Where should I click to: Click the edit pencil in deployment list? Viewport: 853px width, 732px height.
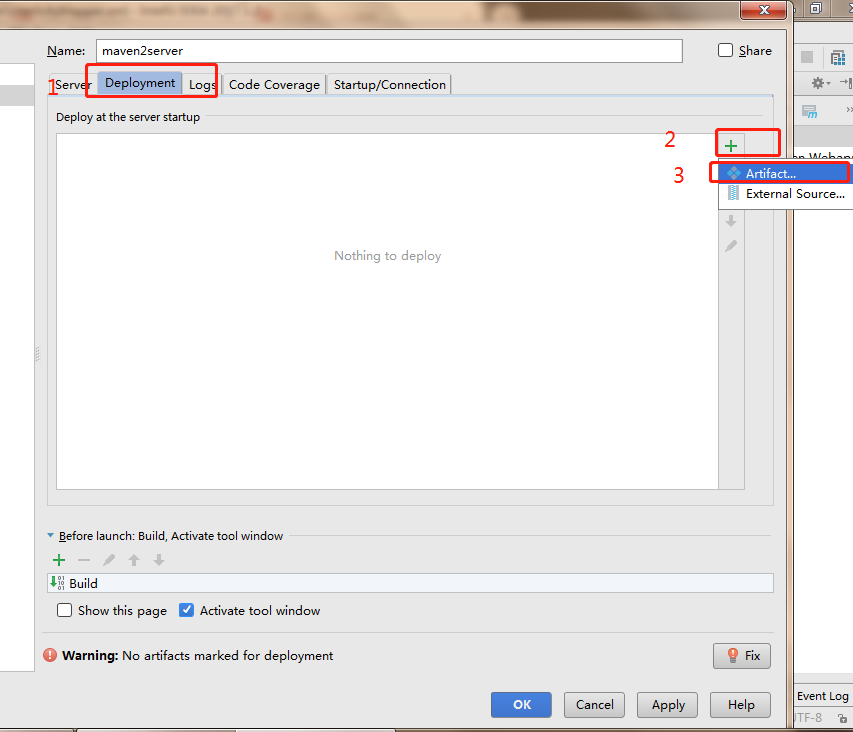click(731, 246)
